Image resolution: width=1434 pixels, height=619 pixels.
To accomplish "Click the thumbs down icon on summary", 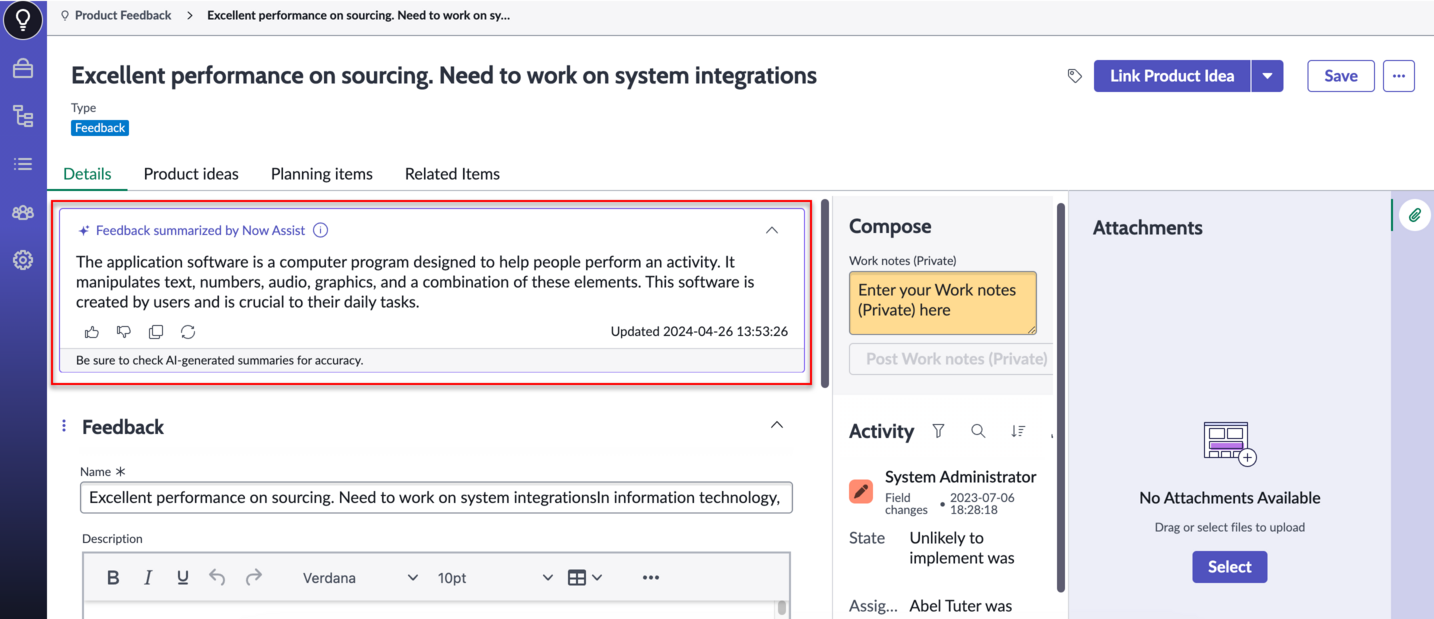I will (124, 332).
